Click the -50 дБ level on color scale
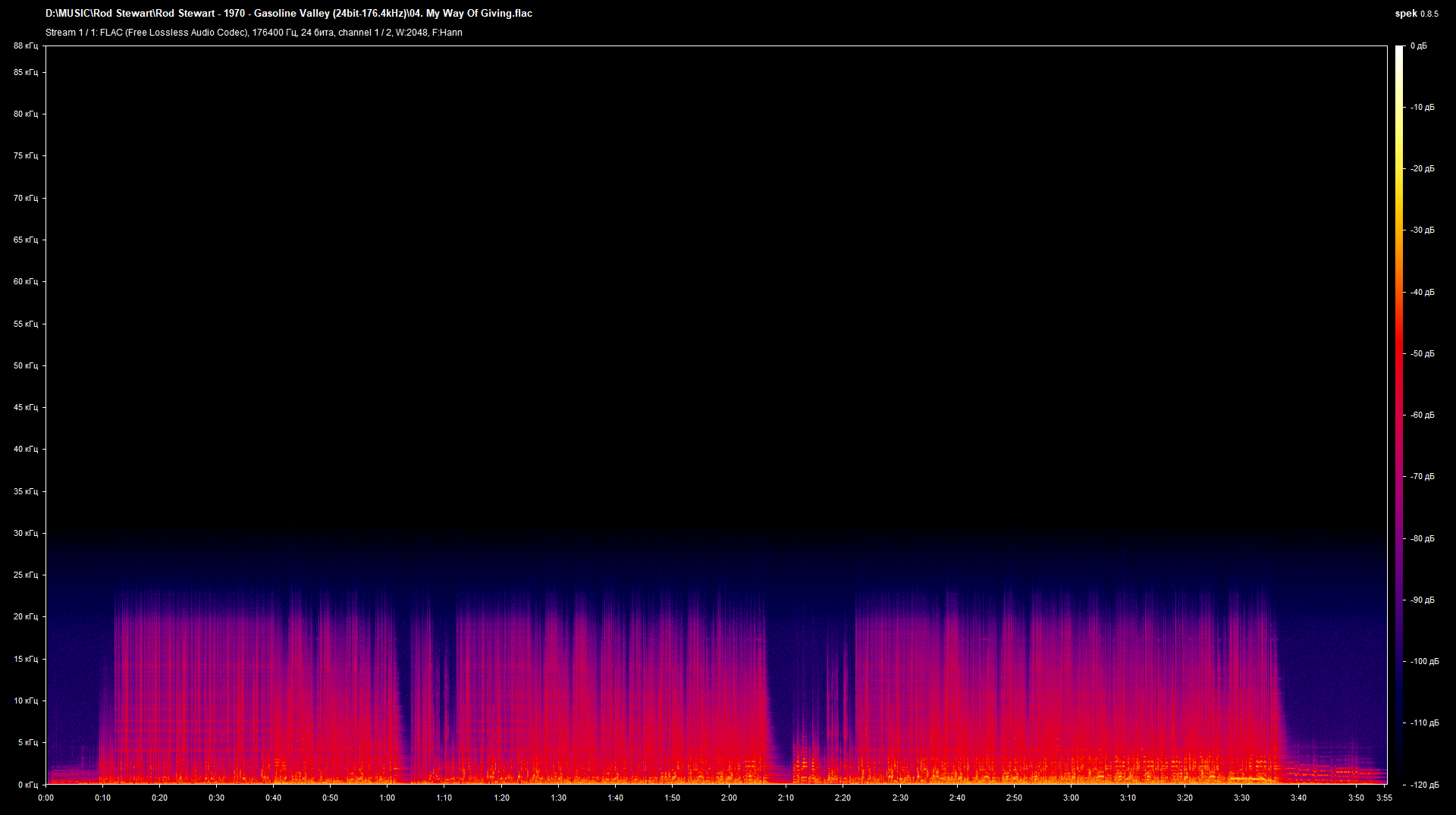The image size is (1456, 815). pos(1422,353)
